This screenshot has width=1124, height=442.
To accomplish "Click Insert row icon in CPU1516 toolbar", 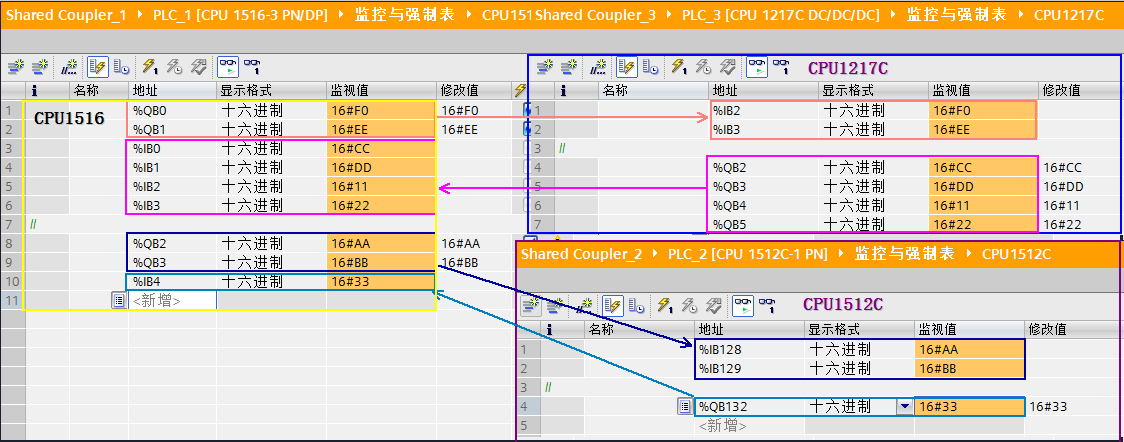I will click(16, 67).
